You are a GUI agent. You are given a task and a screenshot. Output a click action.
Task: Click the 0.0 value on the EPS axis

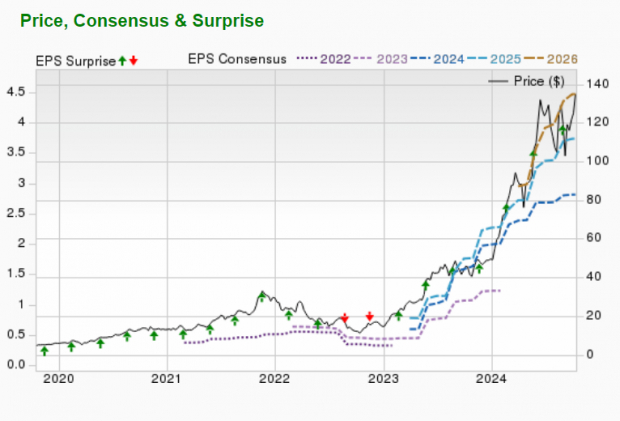(16, 364)
